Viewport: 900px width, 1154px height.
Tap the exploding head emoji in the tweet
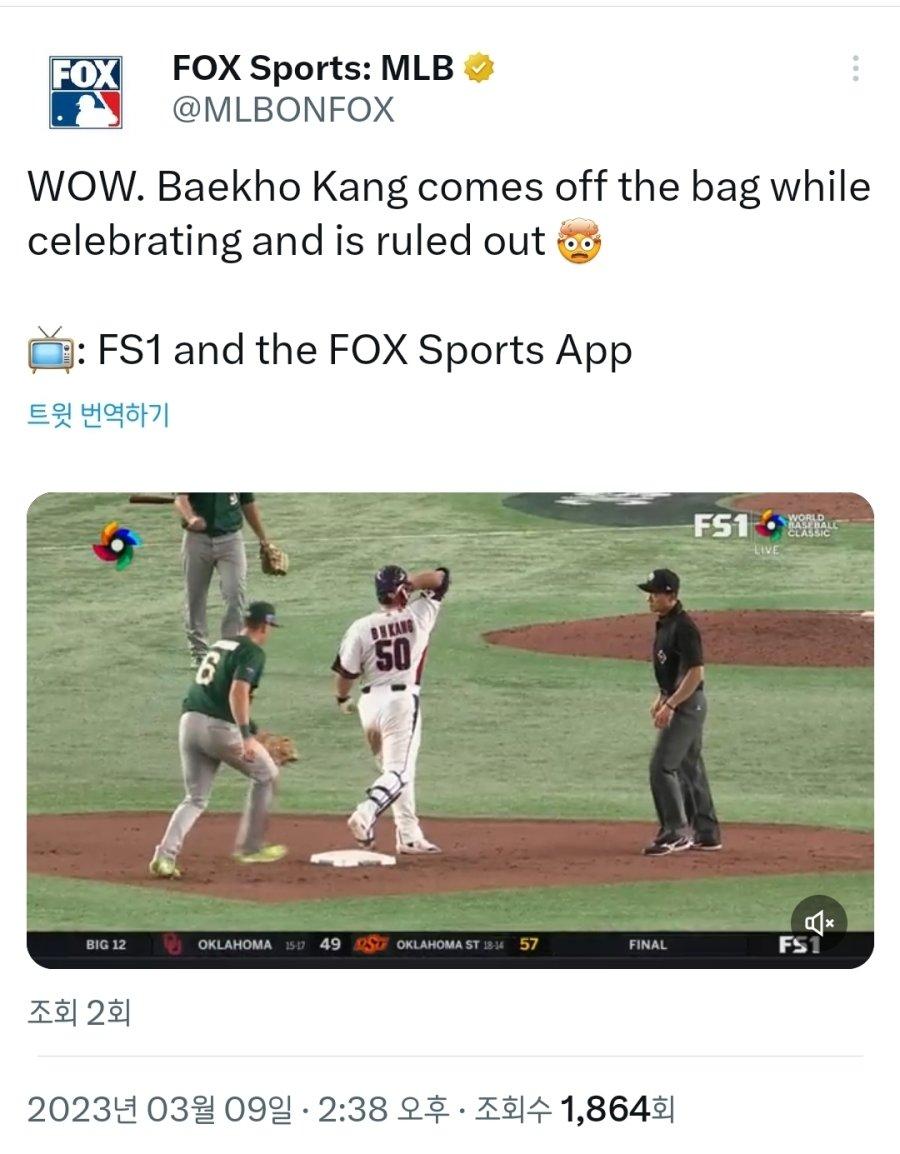pyautogui.click(x=579, y=241)
